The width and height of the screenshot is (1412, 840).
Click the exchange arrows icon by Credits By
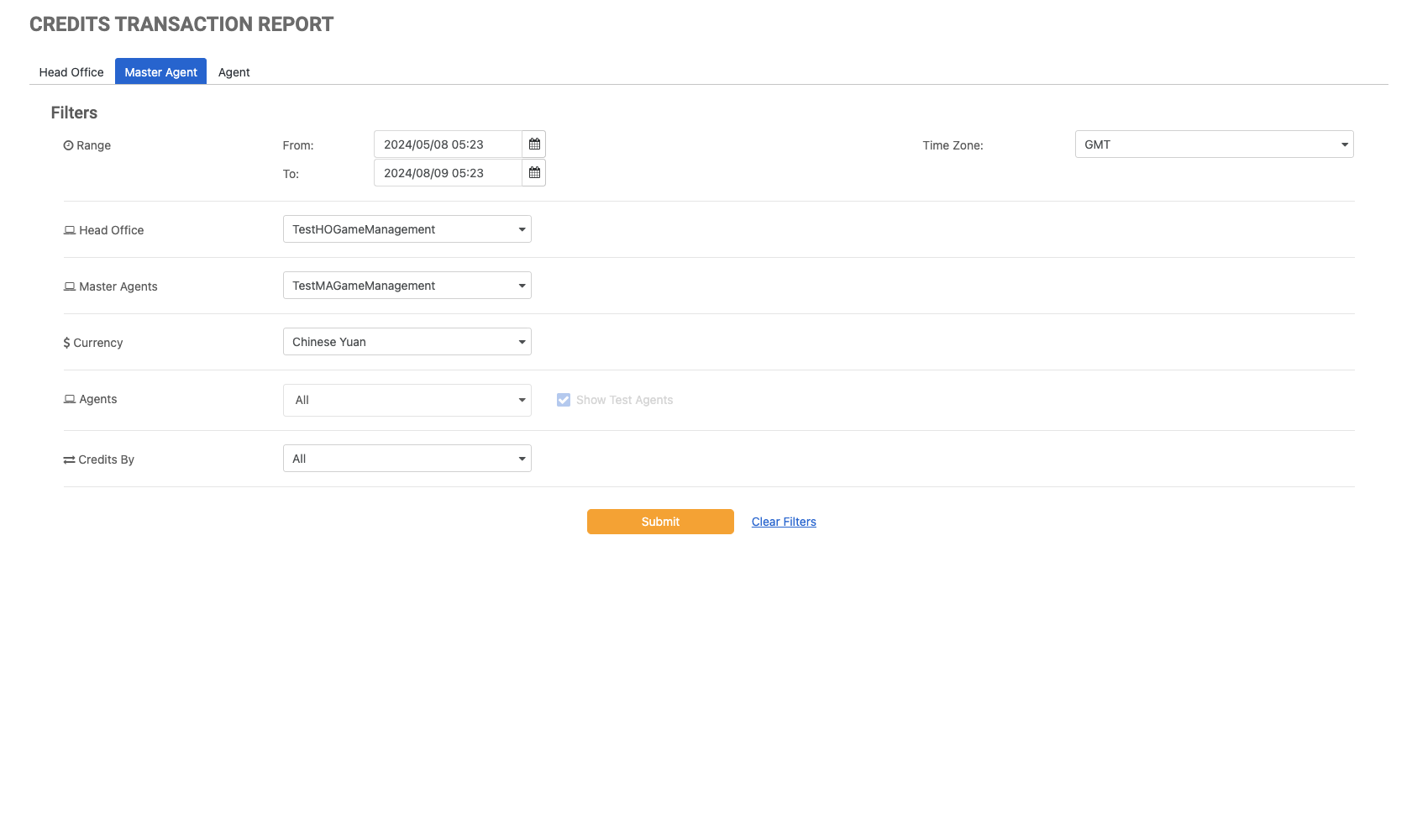point(69,459)
